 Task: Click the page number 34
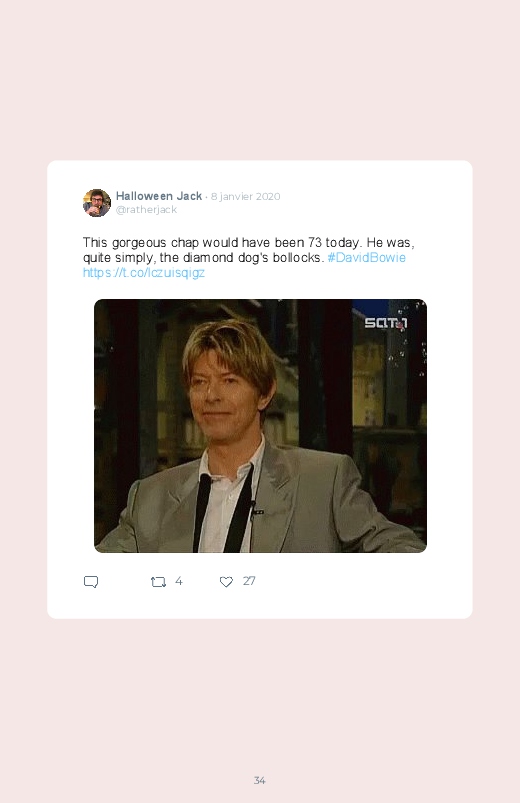259,780
